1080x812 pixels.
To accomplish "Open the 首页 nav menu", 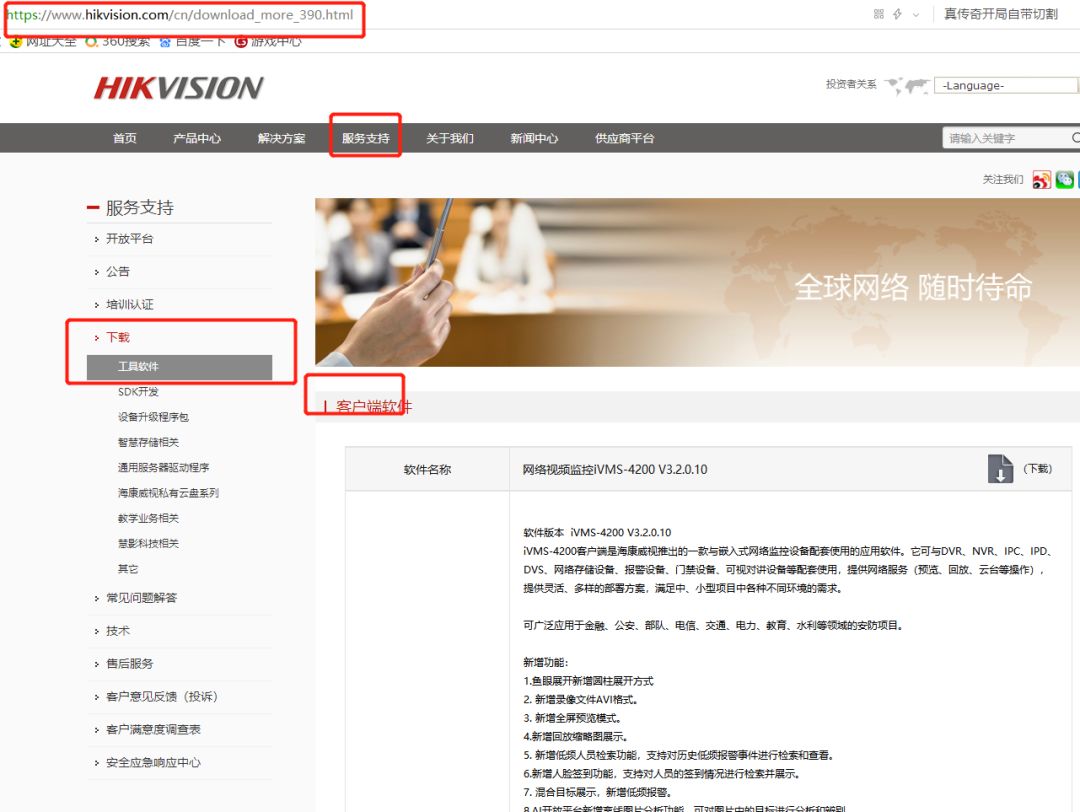I will click(125, 138).
